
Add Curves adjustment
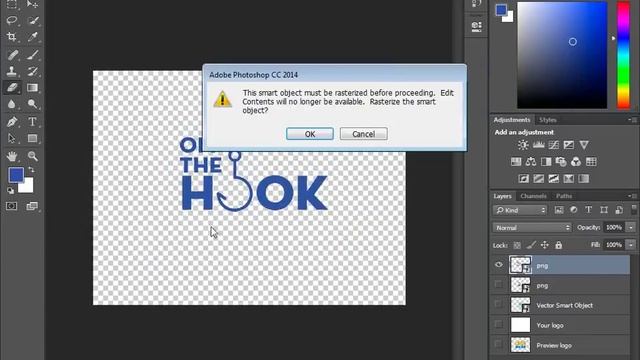click(x=553, y=145)
